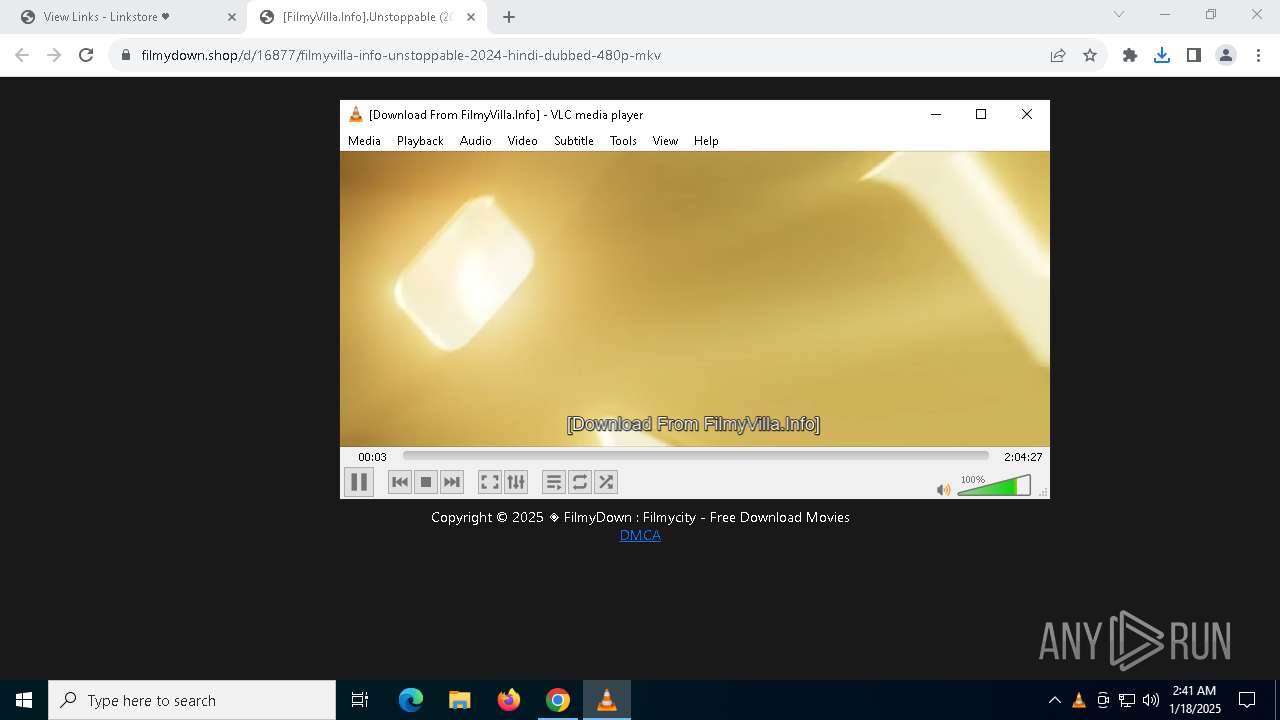Screen dimensions: 1280x720
Task: Open a new Chrome tab
Action: [509, 17]
